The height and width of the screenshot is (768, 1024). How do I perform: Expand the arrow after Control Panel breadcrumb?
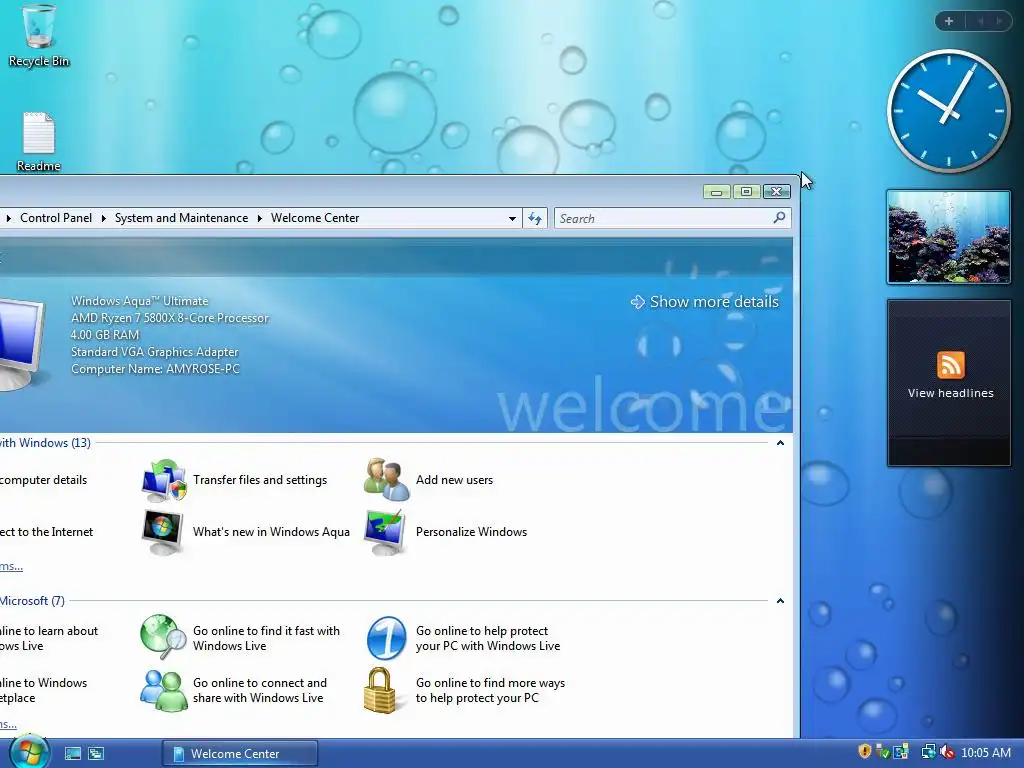point(103,218)
